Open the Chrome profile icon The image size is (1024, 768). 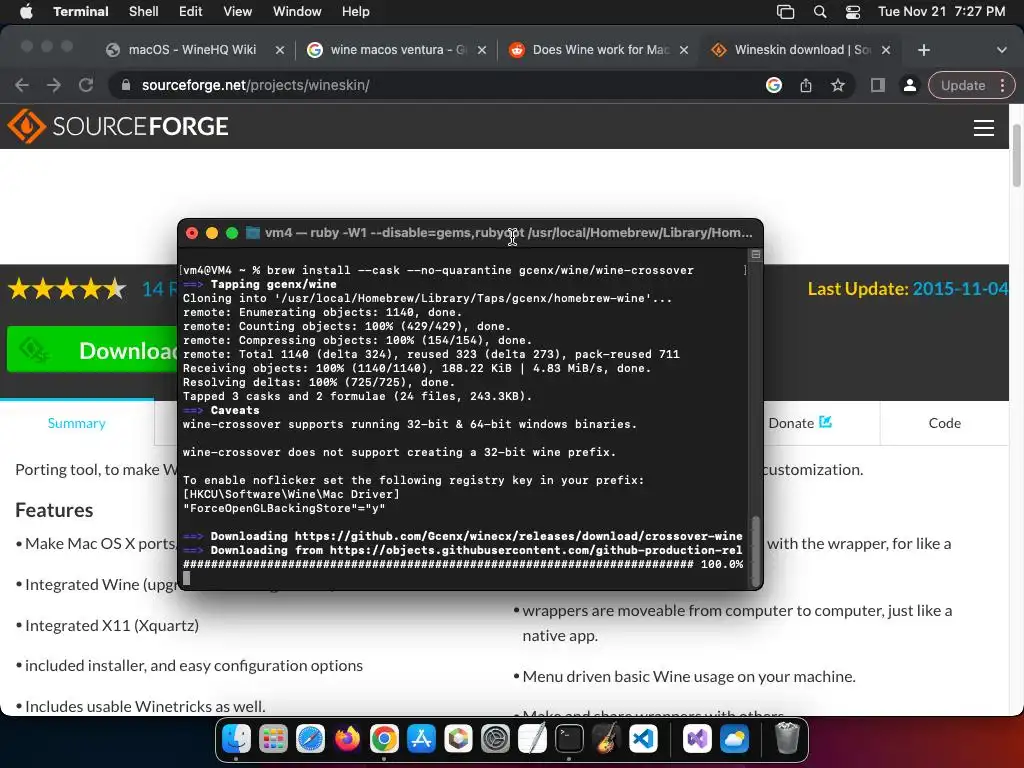coord(909,85)
